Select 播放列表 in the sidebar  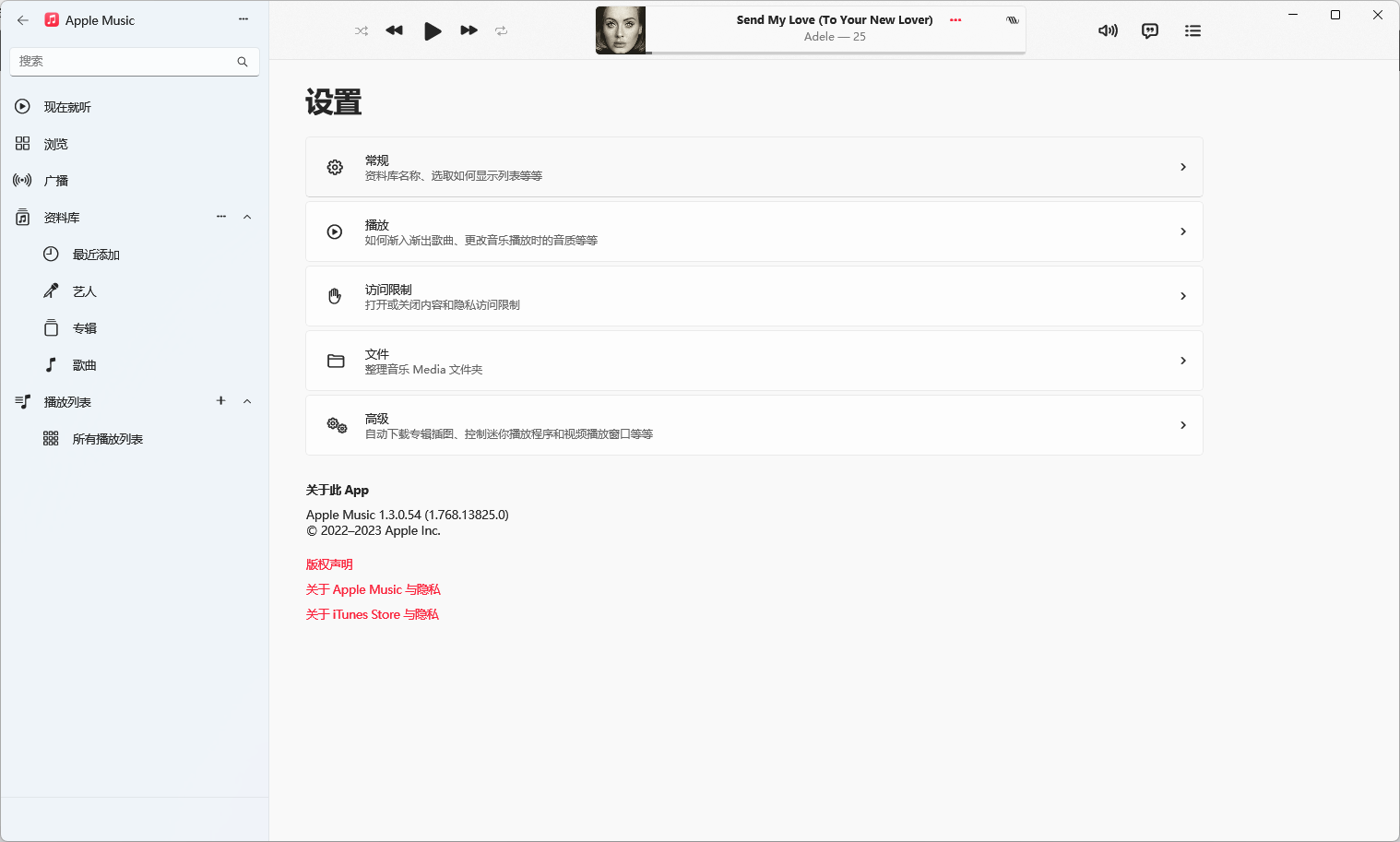coord(135,402)
